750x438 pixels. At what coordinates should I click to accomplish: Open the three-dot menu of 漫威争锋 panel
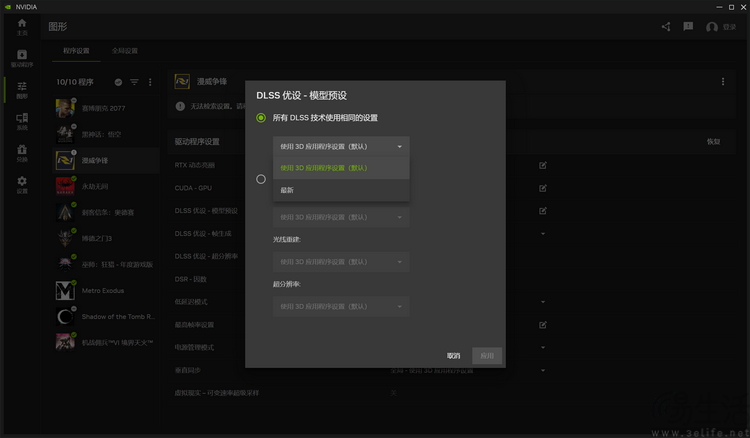tap(723, 82)
